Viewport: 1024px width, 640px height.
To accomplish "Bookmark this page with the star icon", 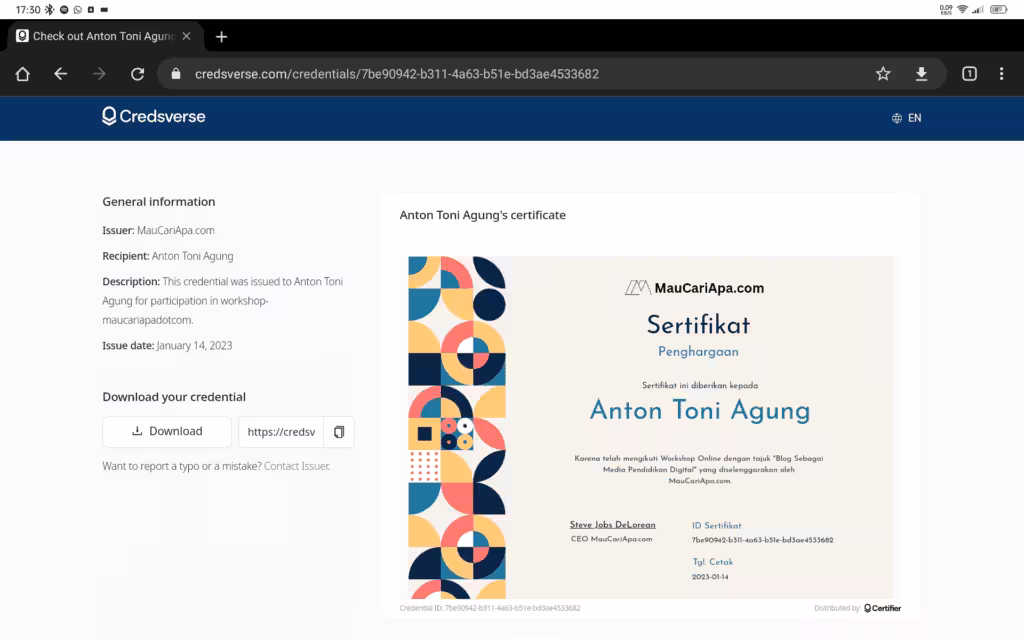I will click(883, 74).
